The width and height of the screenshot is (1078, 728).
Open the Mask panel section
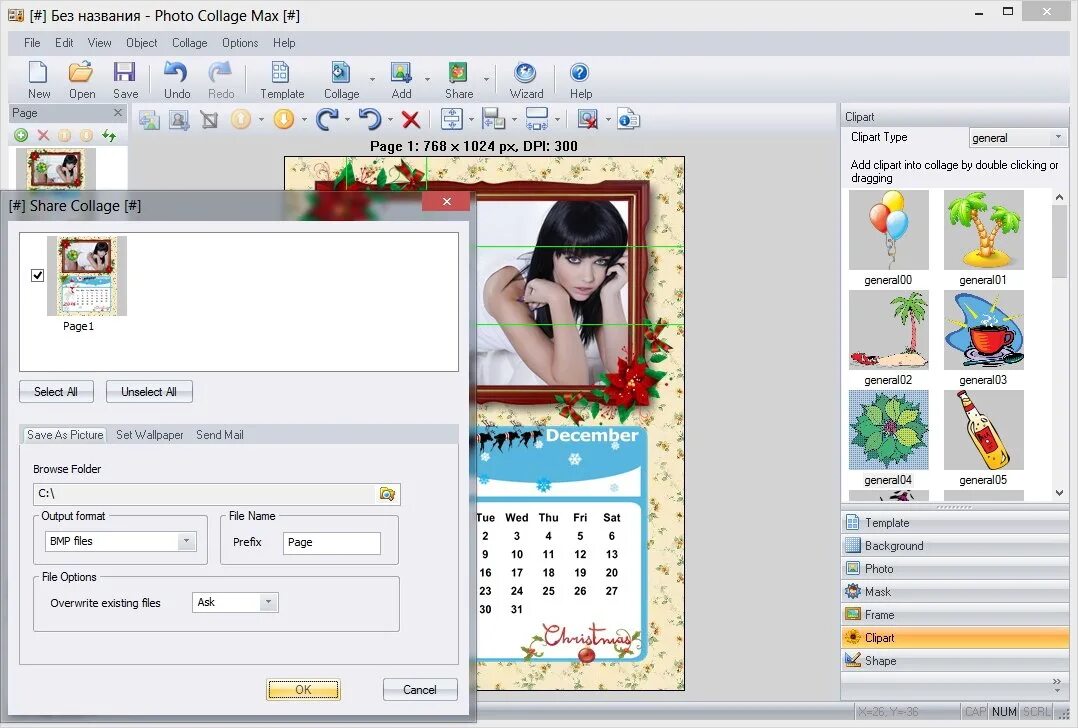pos(955,591)
